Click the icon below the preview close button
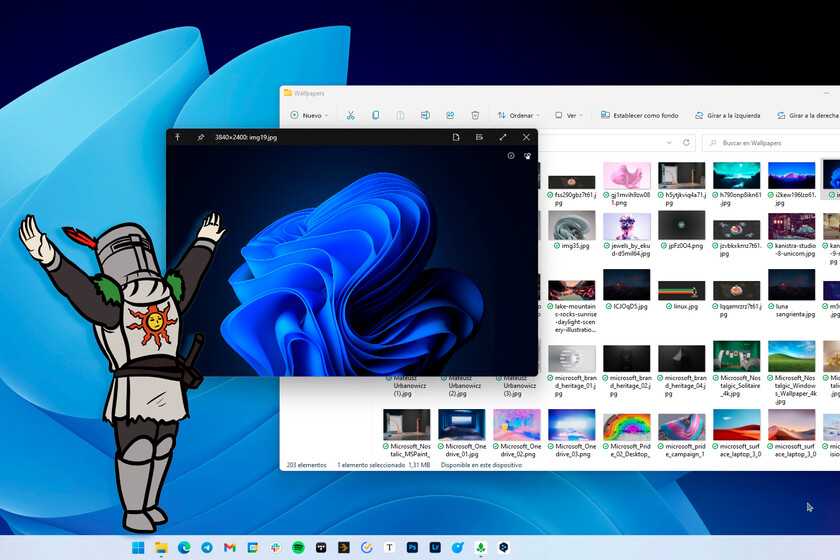 [527, 156]
